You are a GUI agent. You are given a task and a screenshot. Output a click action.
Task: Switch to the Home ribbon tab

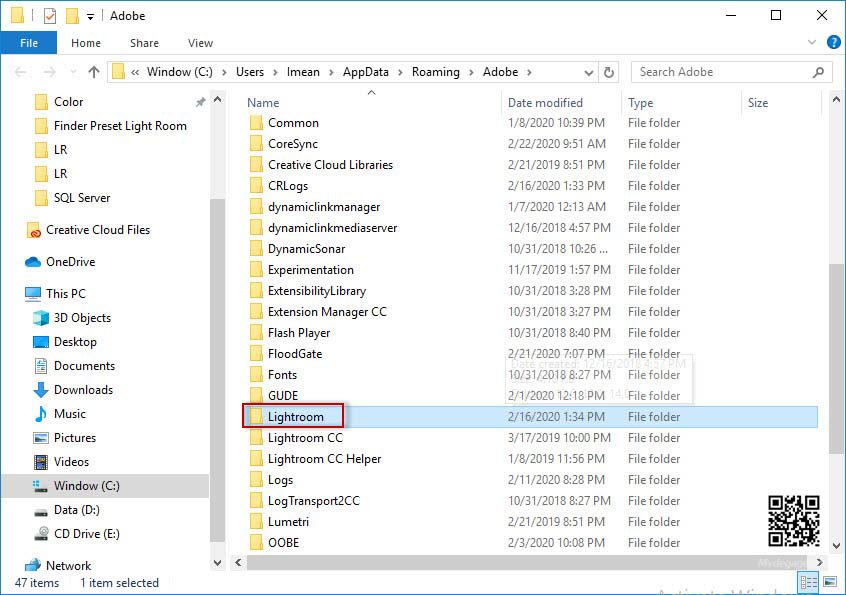(86, 43)
